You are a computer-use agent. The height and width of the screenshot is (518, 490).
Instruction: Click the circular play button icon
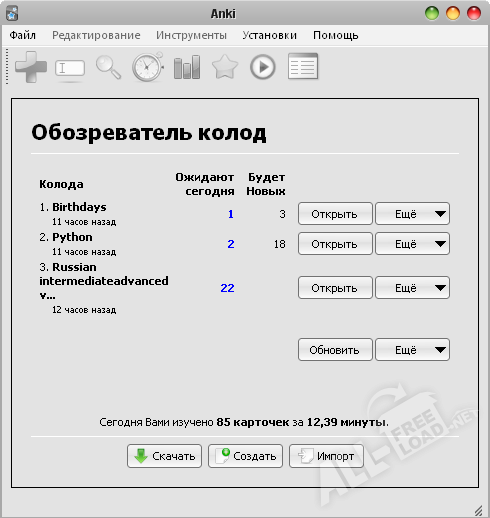pyautogui.click(x=263, y=67)
